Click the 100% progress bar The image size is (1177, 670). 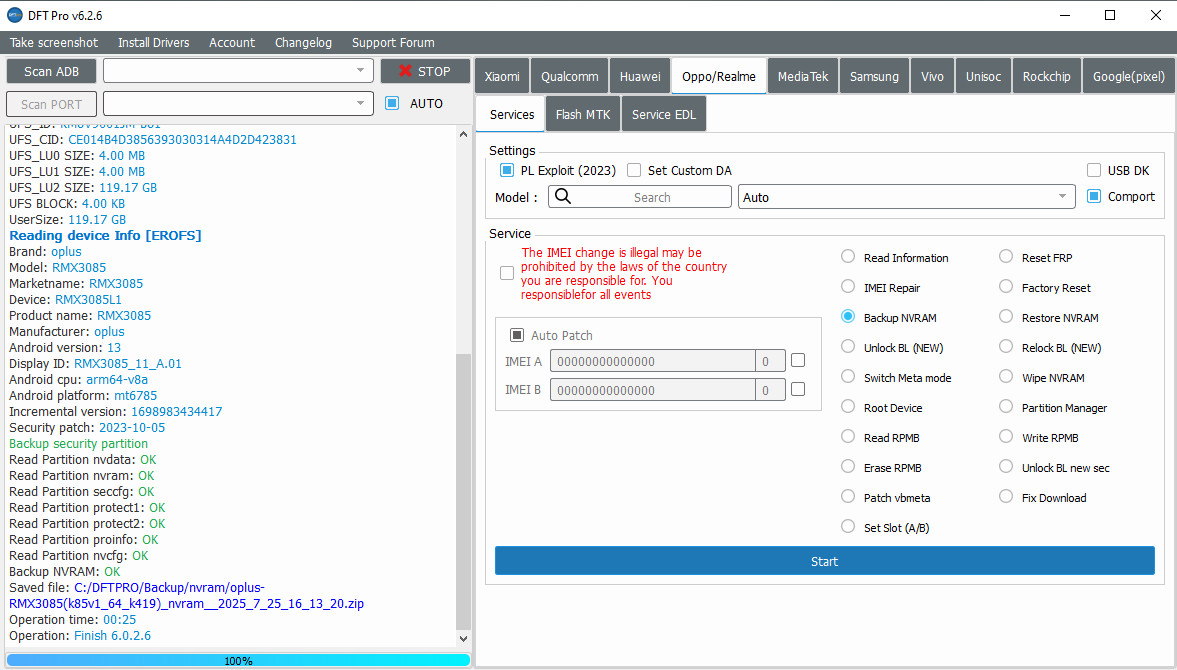[238, 660]
